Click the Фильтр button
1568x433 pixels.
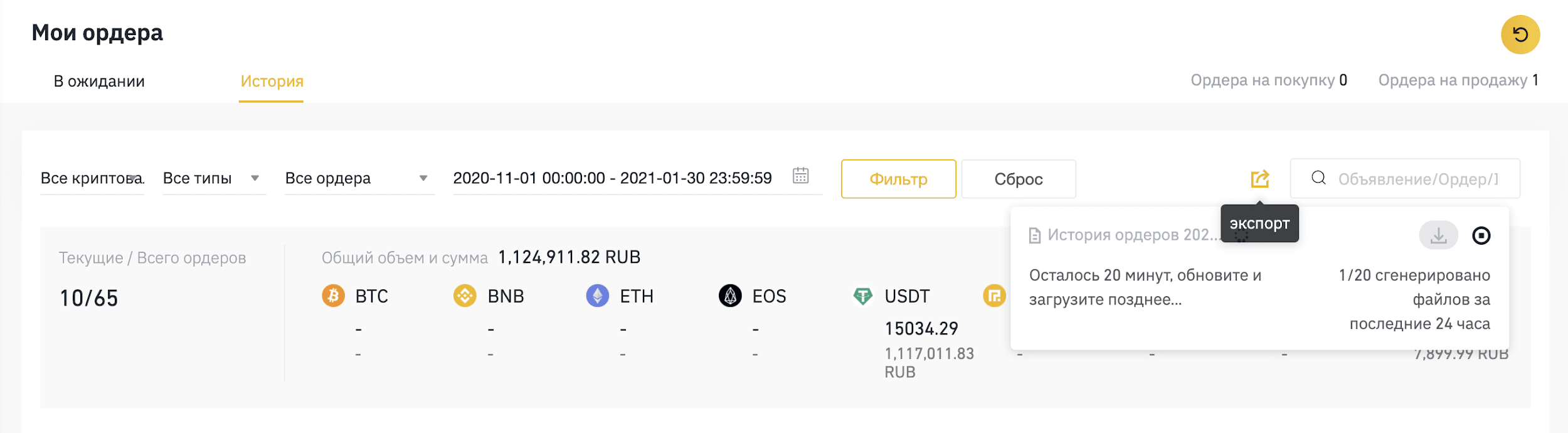coord(898,179)
